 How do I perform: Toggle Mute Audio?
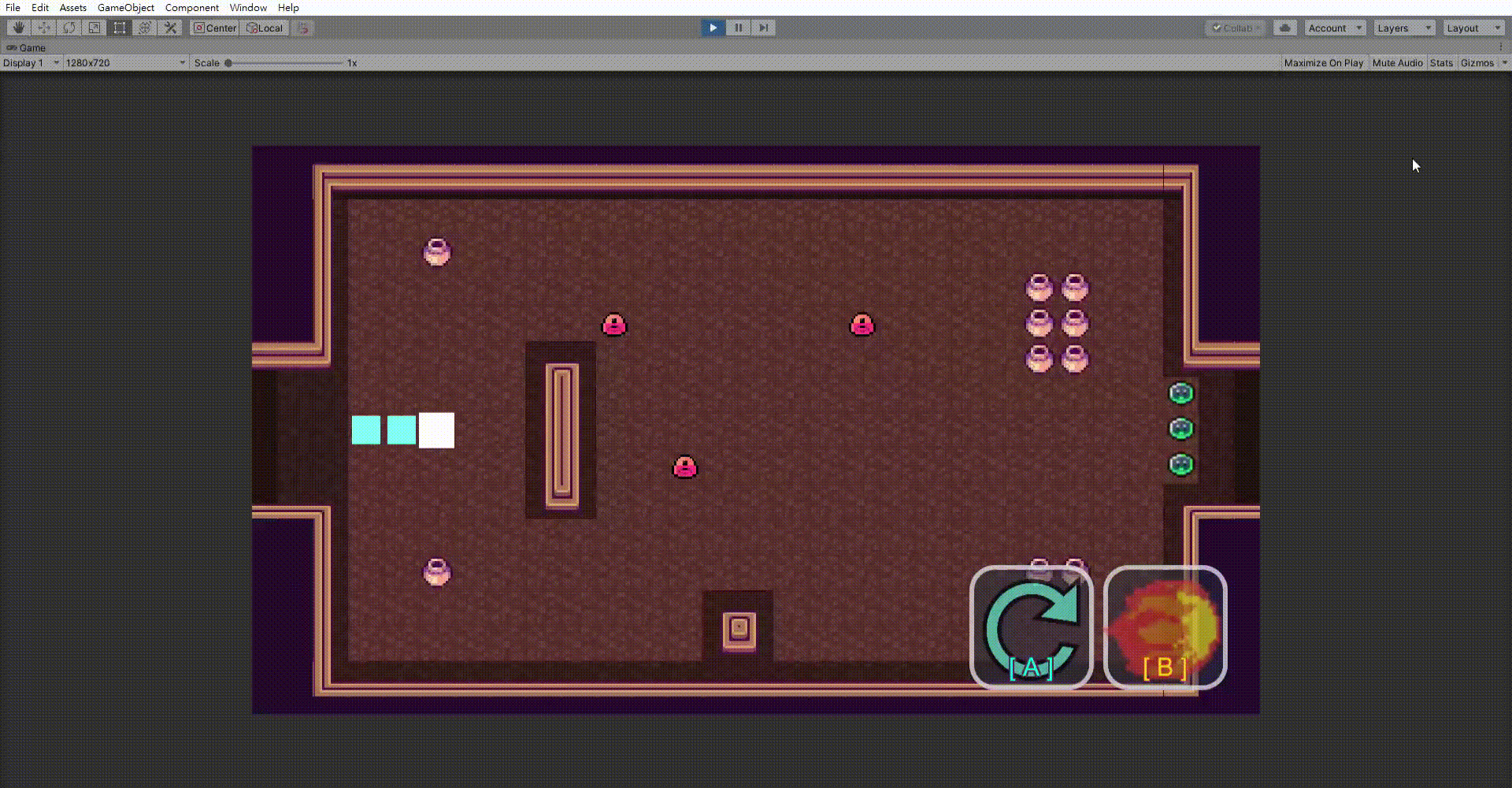point(1397,63)
